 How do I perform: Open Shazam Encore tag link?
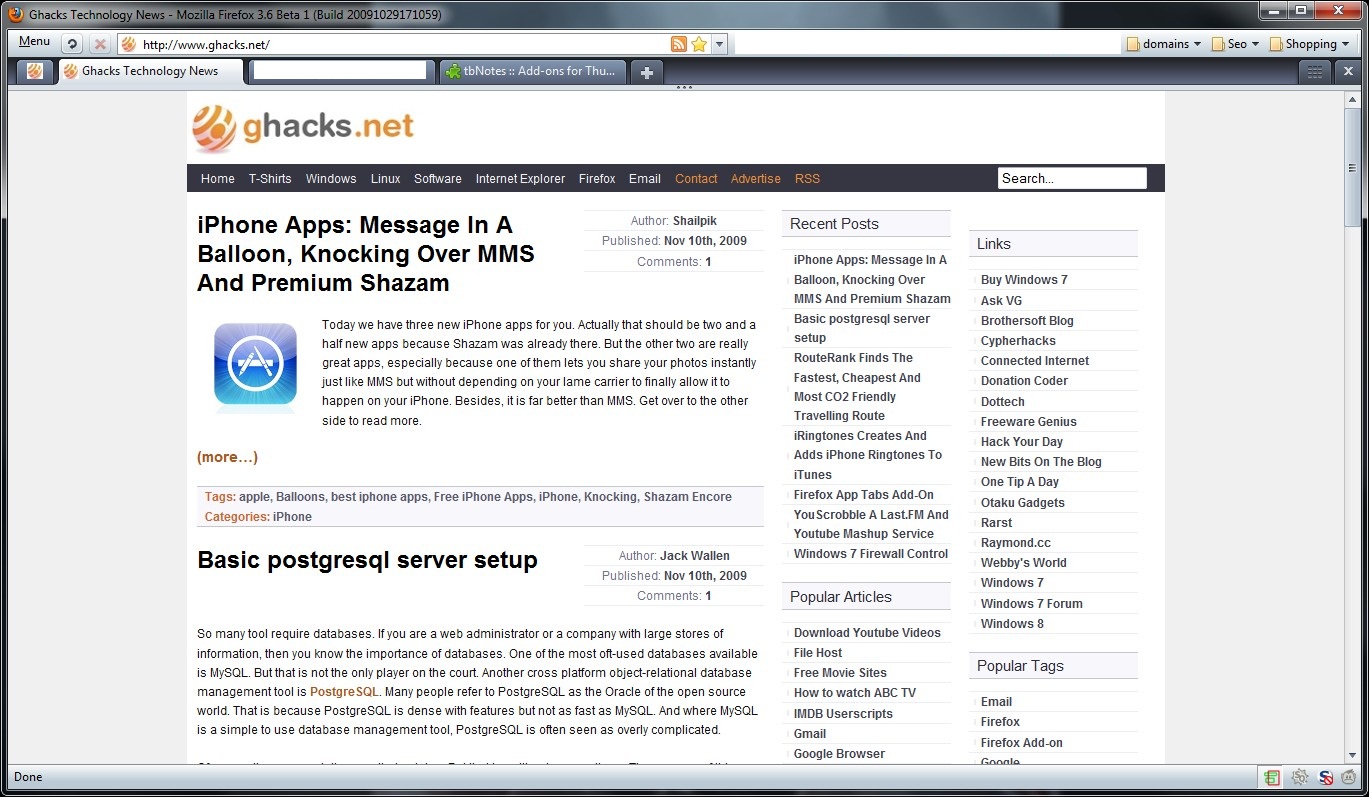tap(688, 497)
